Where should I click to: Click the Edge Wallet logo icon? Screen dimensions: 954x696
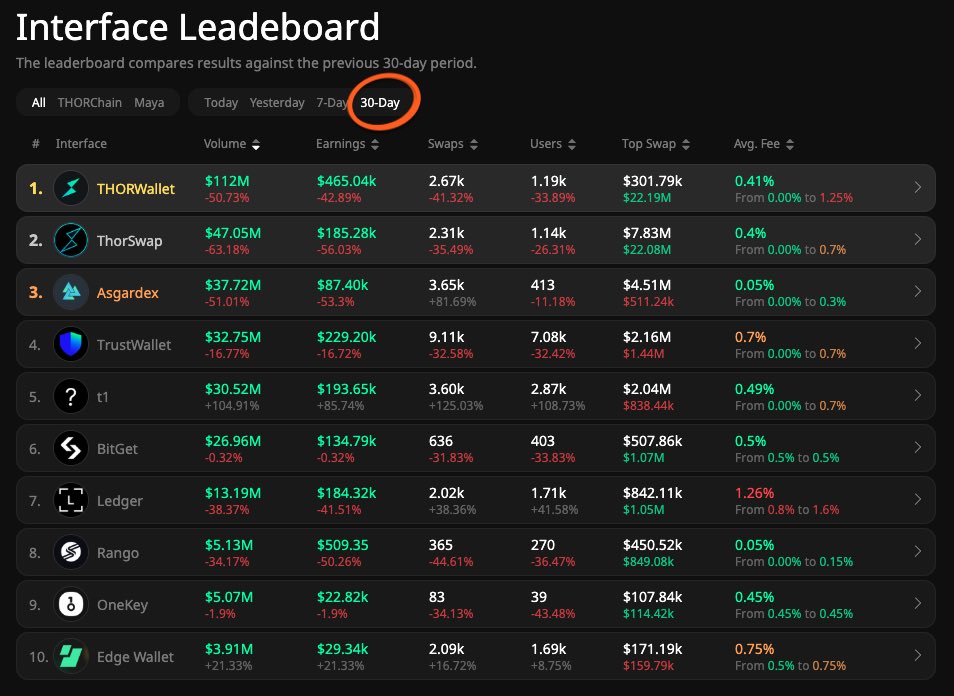point(71,656)
